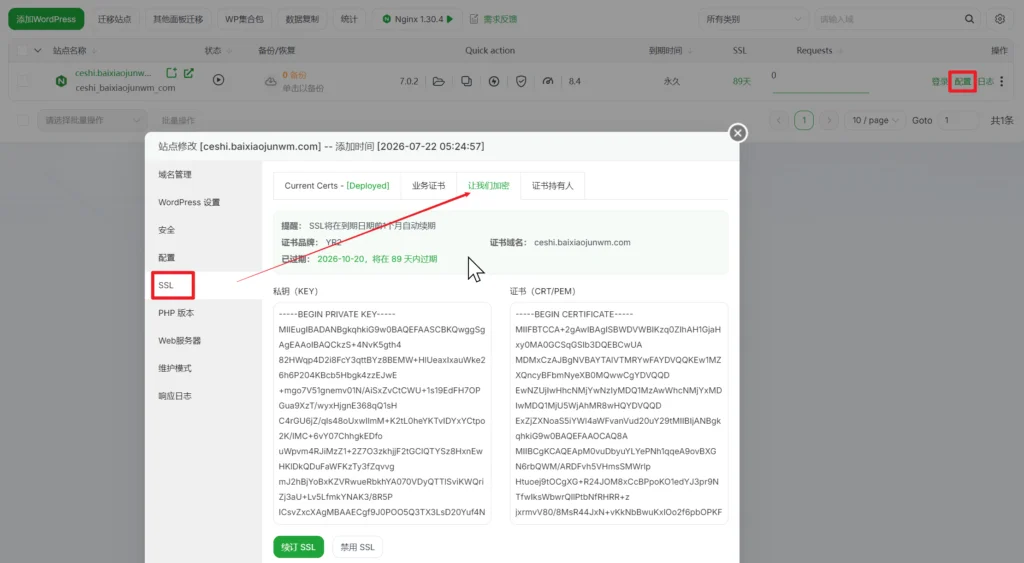Open WordPress 设置 in dialog sidebar
This screenshot has height=563, width=1024.
(x=189, y=202)
